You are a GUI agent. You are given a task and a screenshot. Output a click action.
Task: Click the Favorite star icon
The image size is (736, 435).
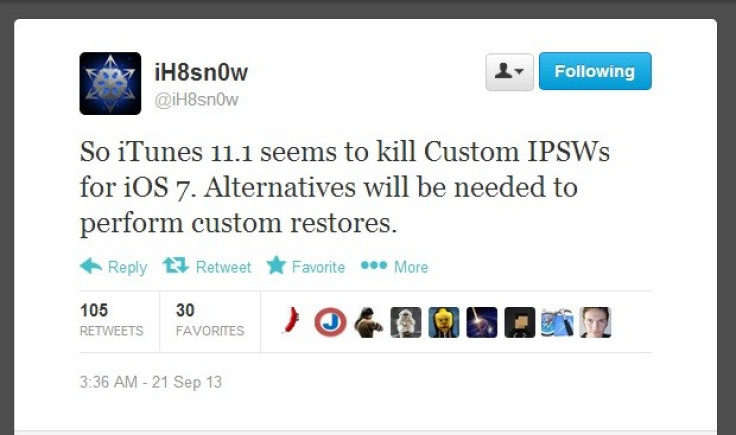pos(276,266)
